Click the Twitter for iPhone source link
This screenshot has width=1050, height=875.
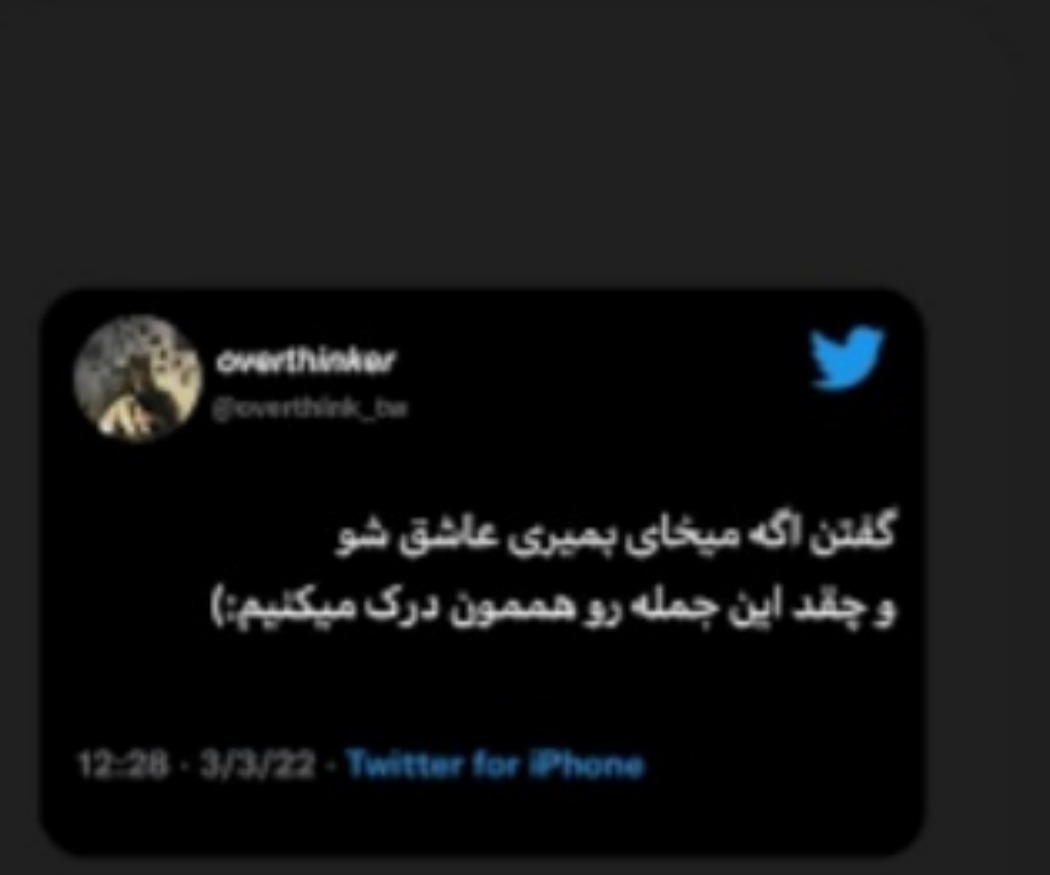pyautogui.click(x=496, y=765)
